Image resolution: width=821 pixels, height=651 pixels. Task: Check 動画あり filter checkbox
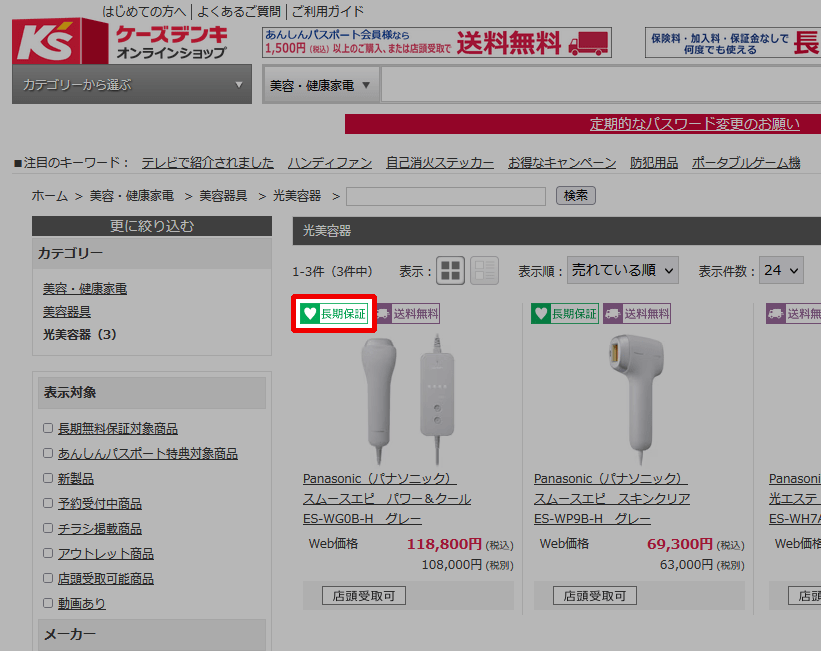[x=48, y=603]
